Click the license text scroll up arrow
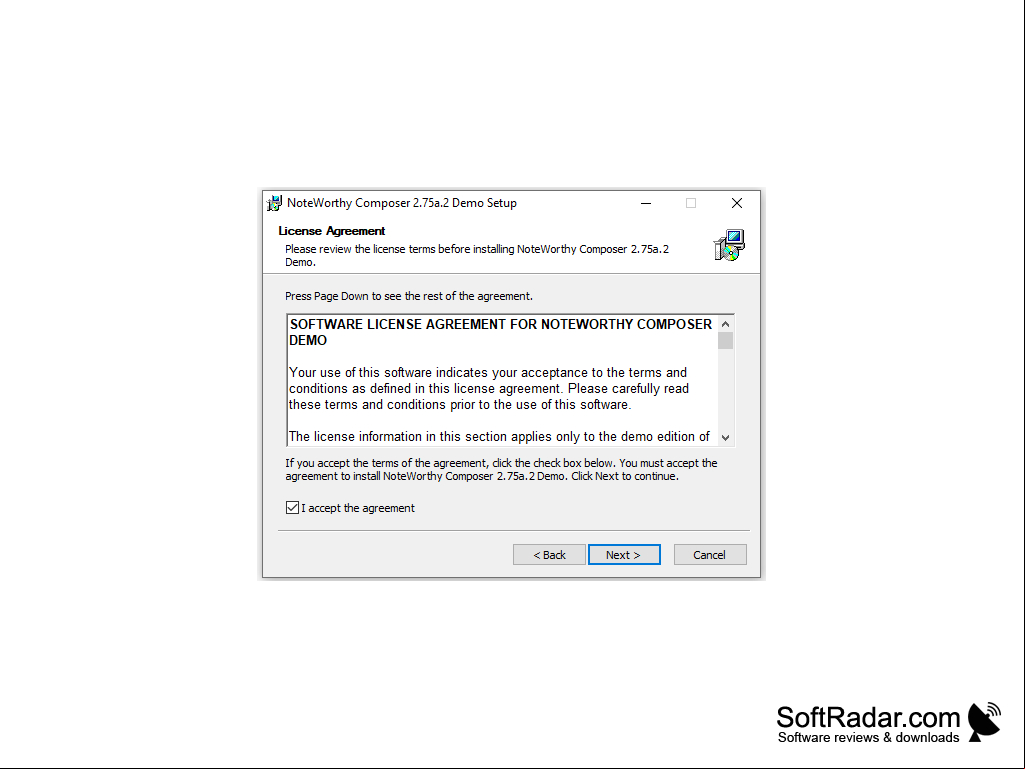1025x769 pixels. click(x=726, y=324)
